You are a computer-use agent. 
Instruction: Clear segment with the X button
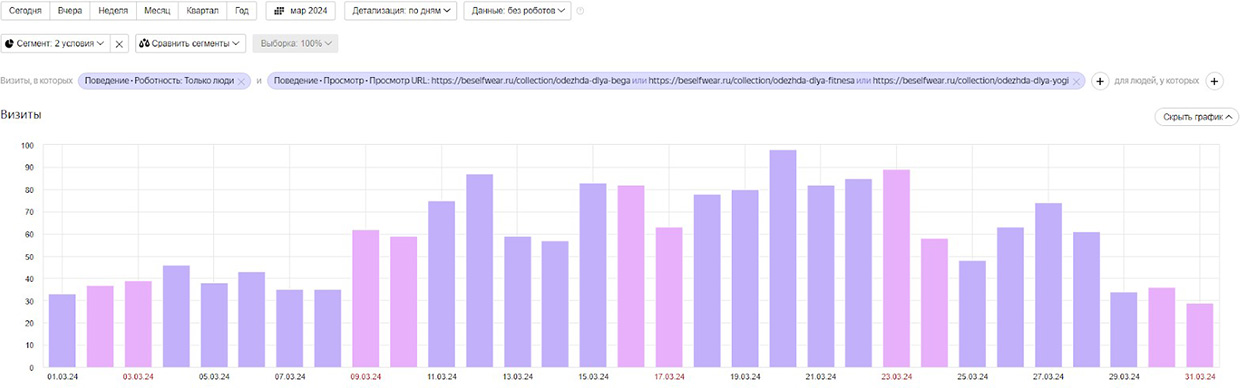(x=119, y=44)
